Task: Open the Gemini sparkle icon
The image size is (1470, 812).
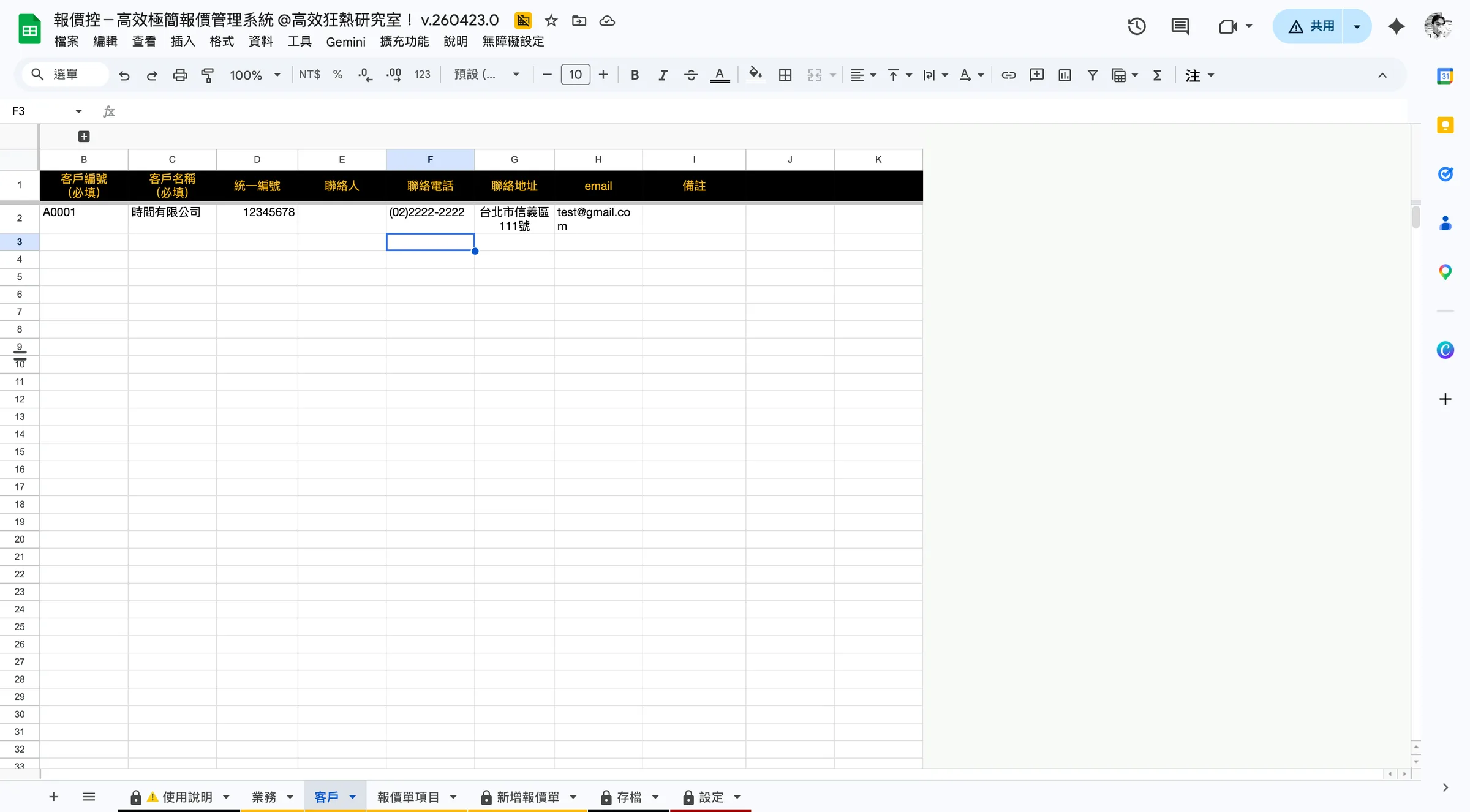Action: 1396,26
